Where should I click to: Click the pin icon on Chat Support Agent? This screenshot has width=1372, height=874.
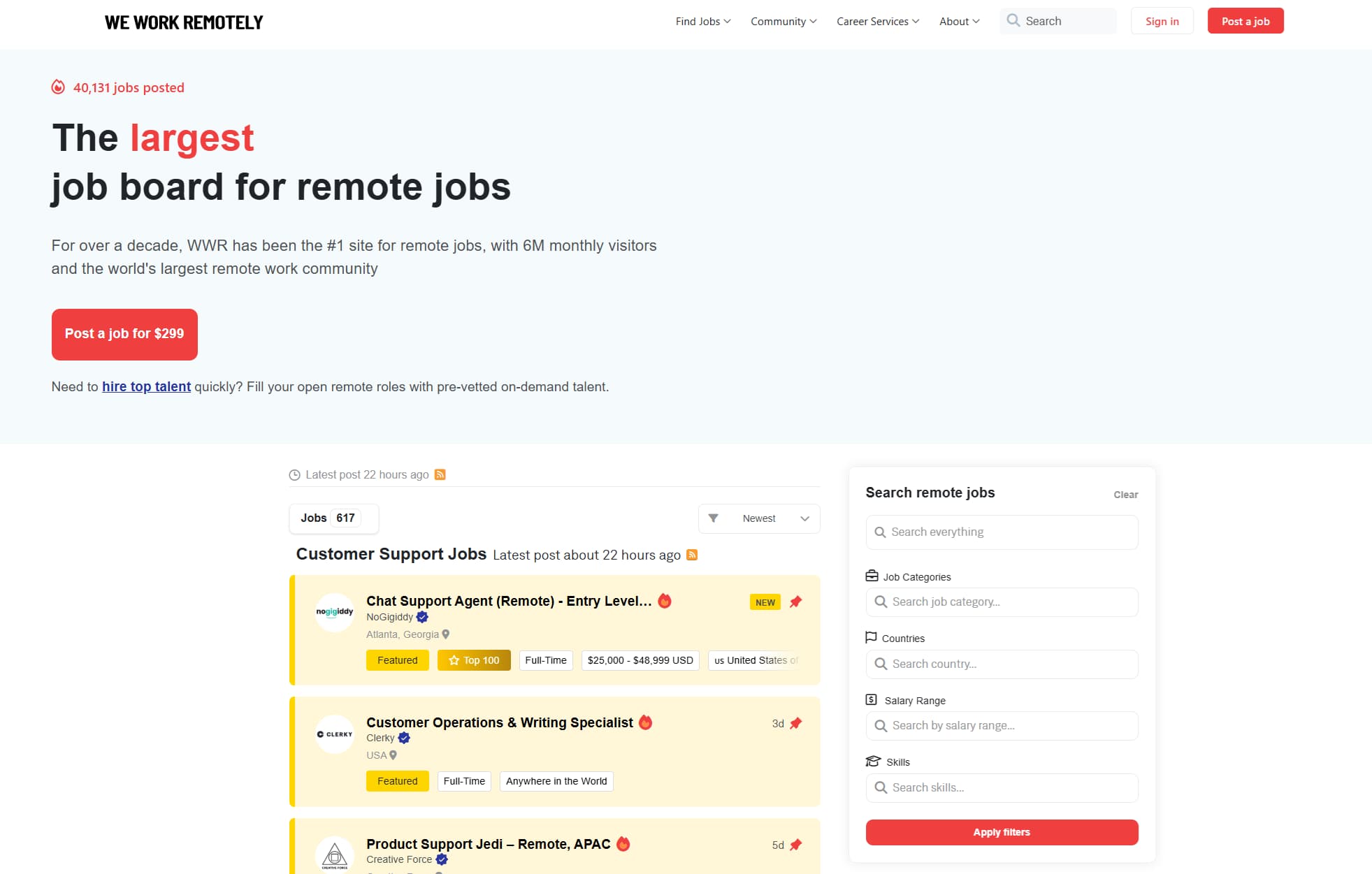pos(795,602)
